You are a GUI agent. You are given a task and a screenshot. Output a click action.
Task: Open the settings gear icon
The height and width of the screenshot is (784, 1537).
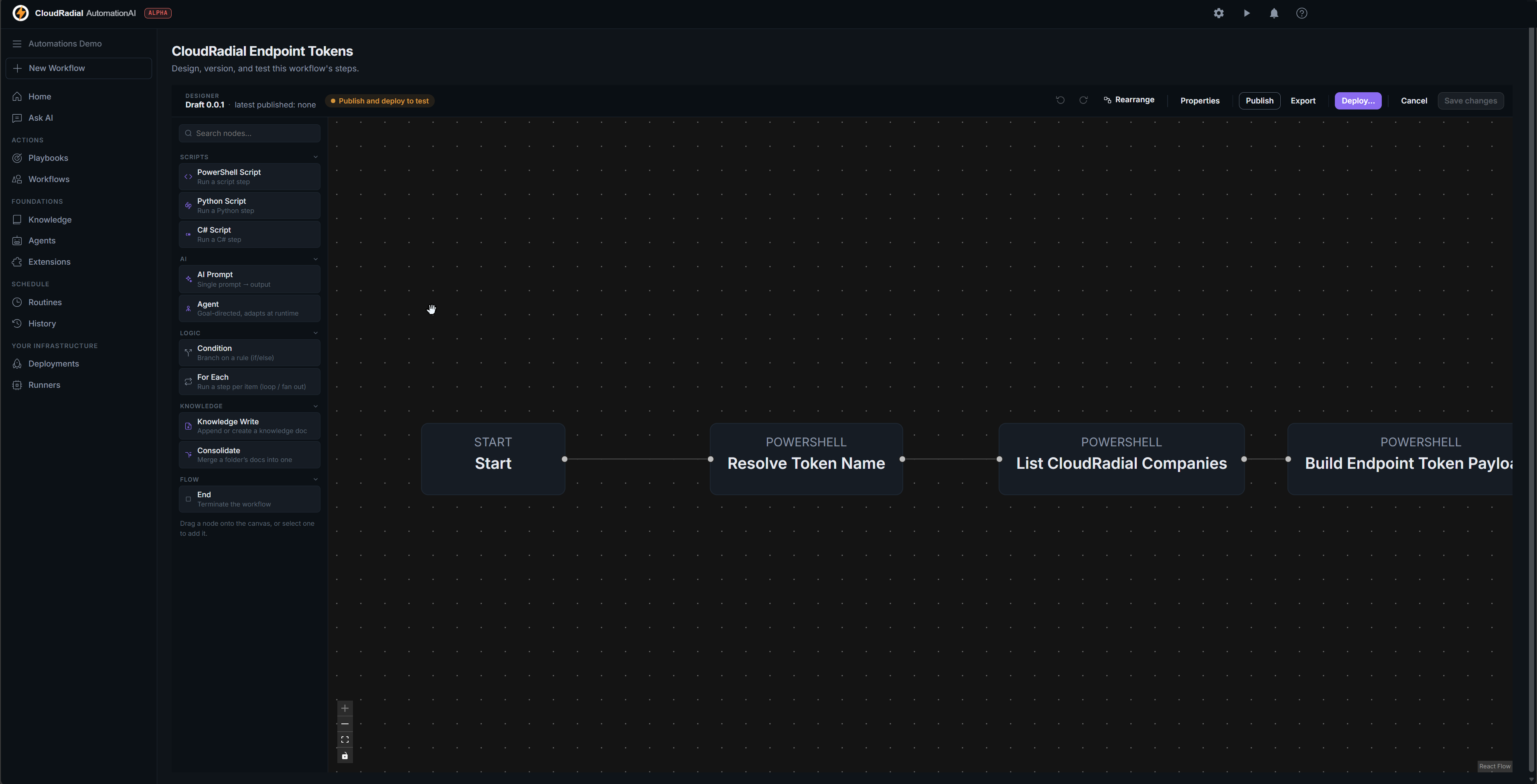[x=1219, y=13]
